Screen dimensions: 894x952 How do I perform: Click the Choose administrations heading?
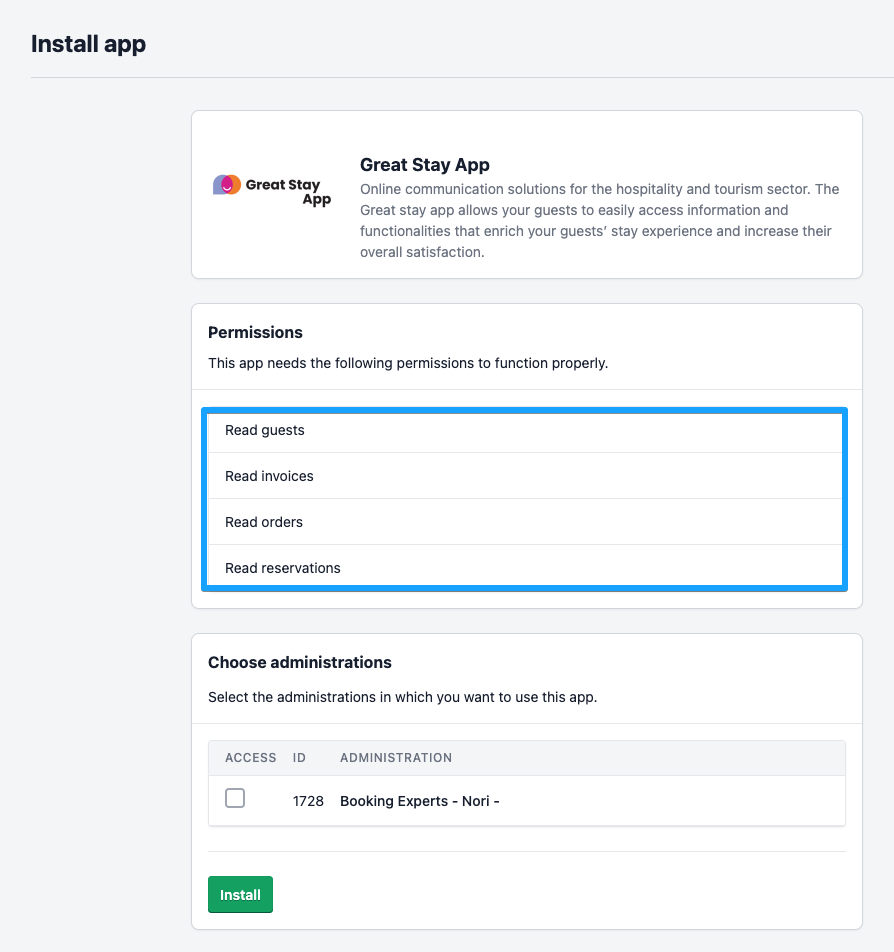point(299,662)
